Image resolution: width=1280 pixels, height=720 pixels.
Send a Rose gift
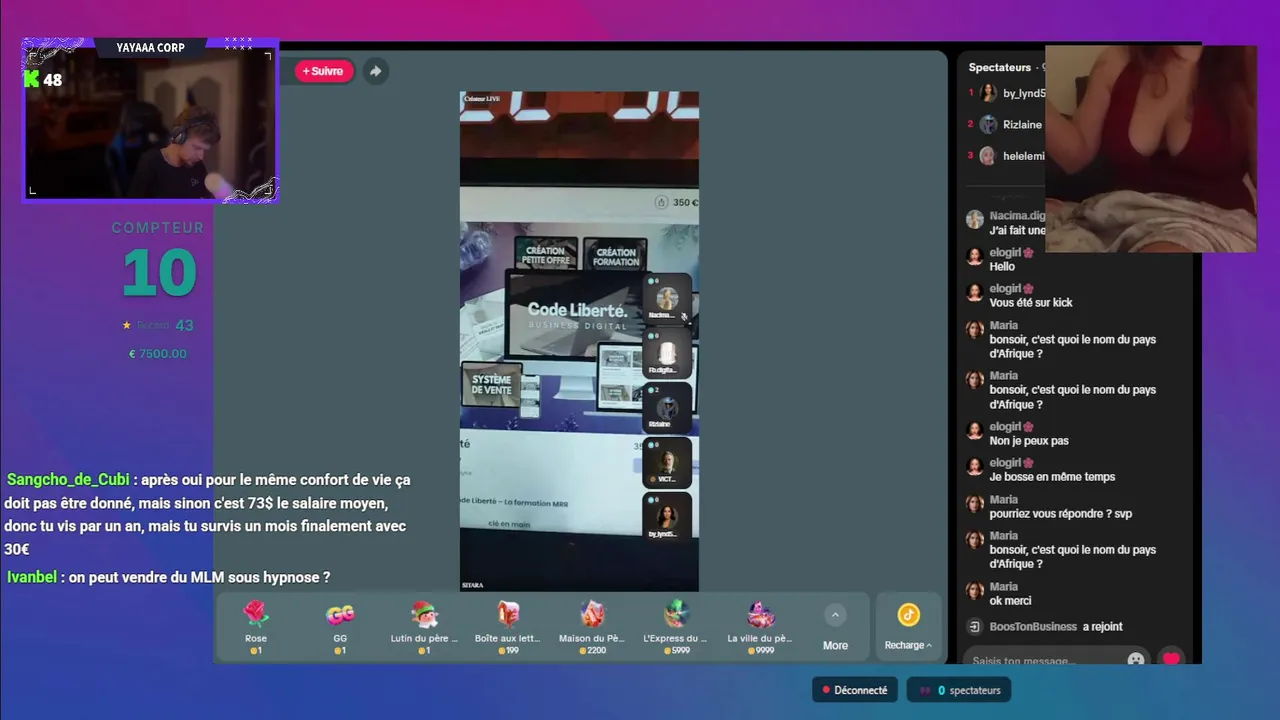click(256, 627)
